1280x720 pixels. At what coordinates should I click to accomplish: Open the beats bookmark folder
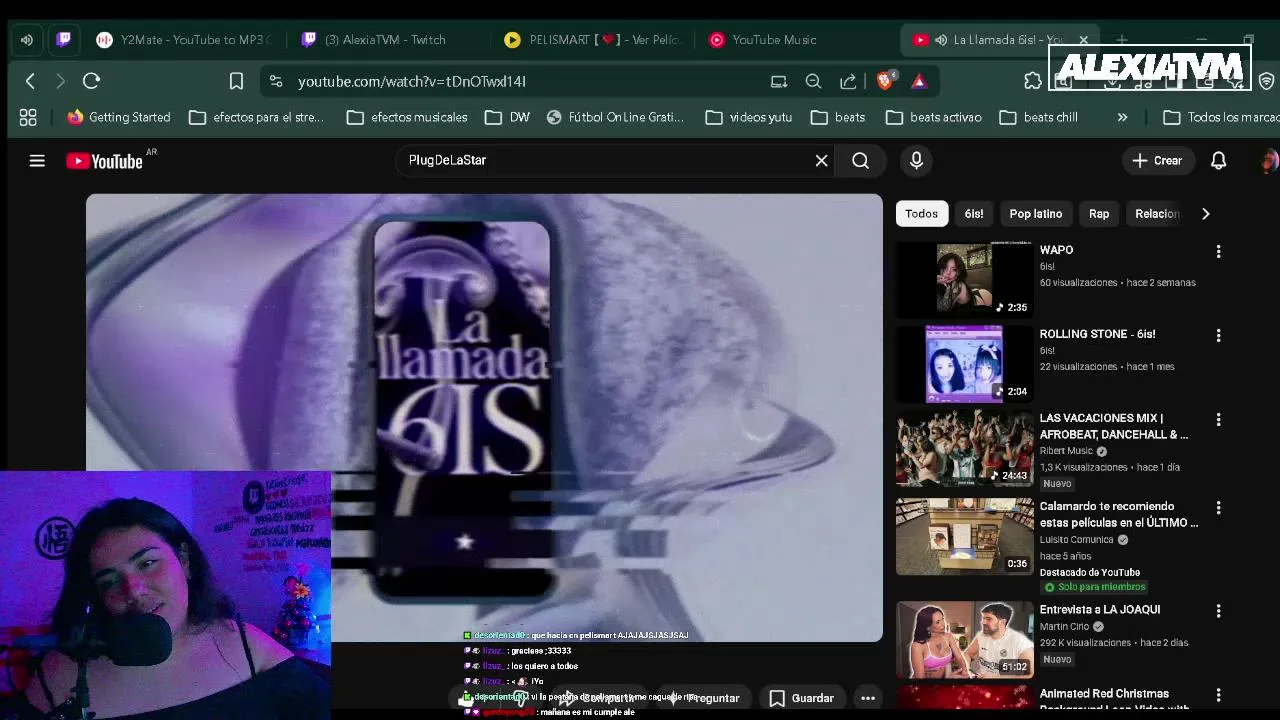point(838,117)
